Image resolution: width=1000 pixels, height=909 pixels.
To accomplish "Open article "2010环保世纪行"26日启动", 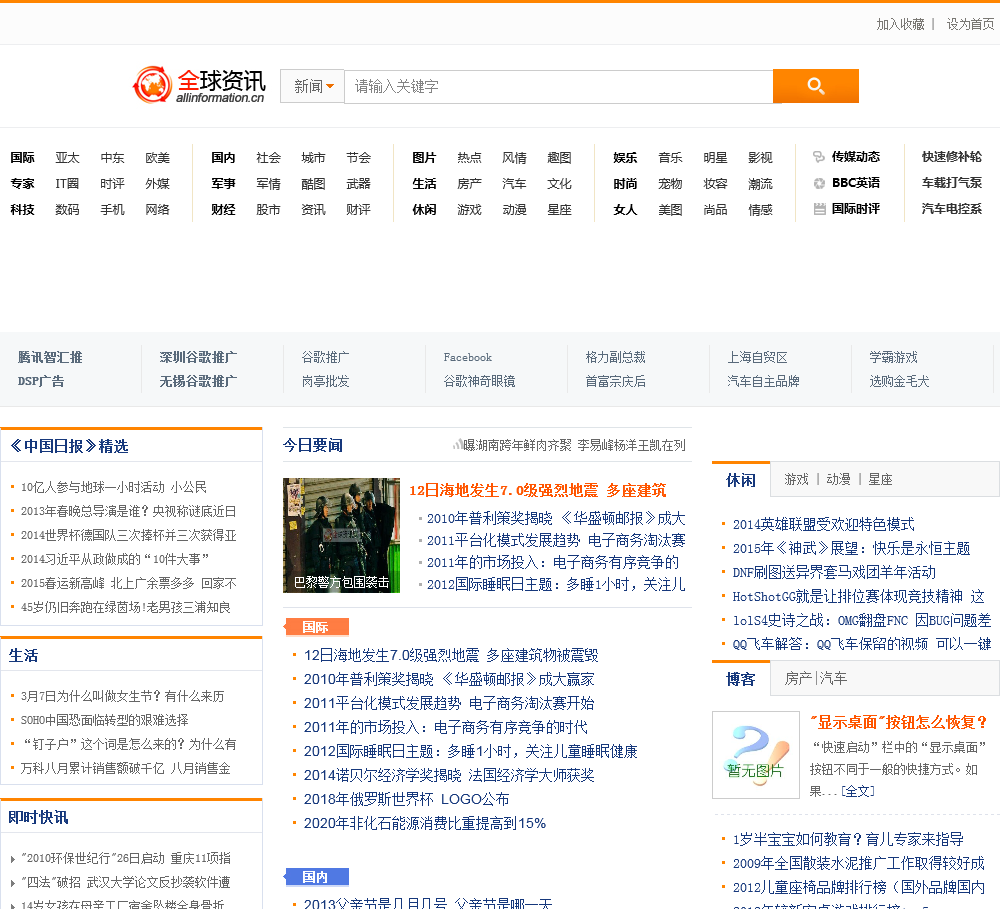I will pos(126,859).
